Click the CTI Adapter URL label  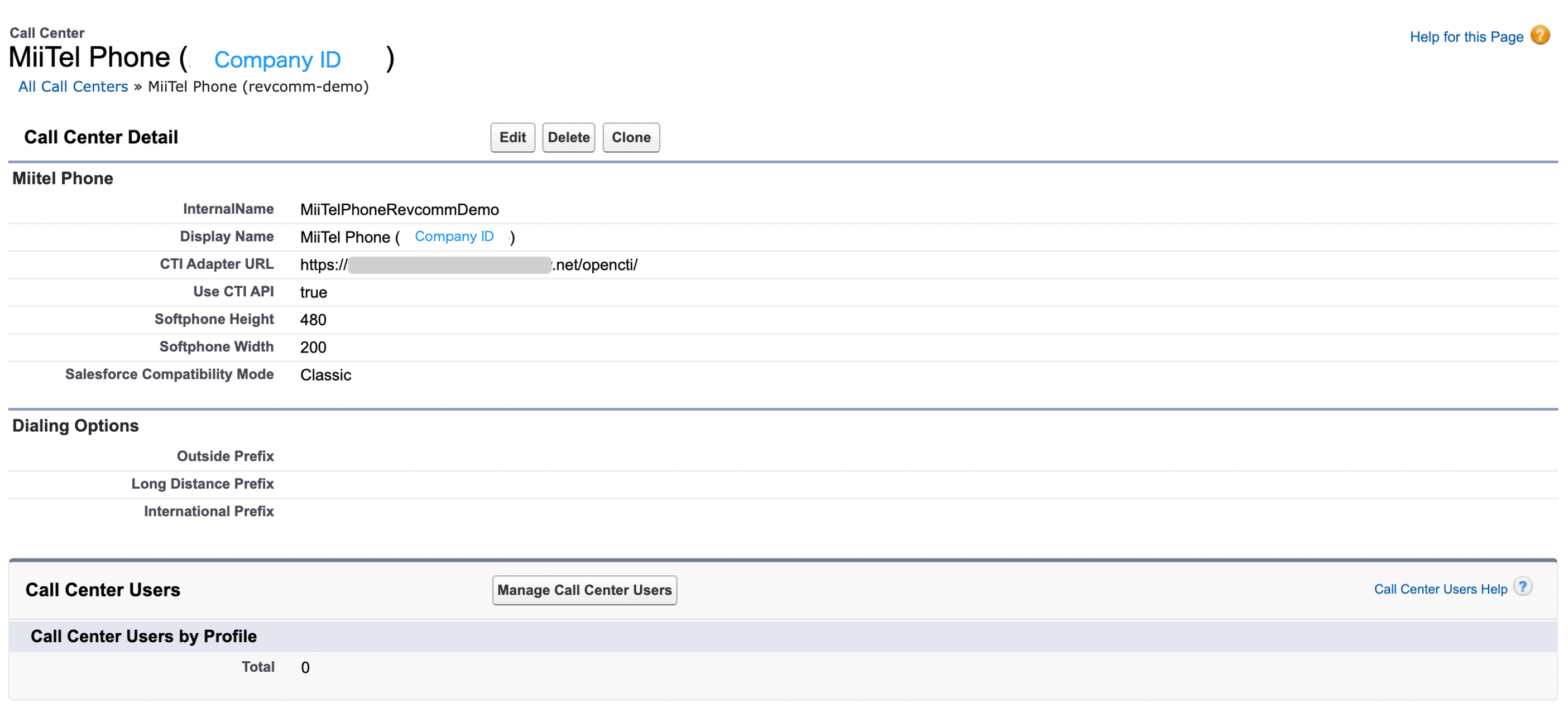[x=217, y=264]
